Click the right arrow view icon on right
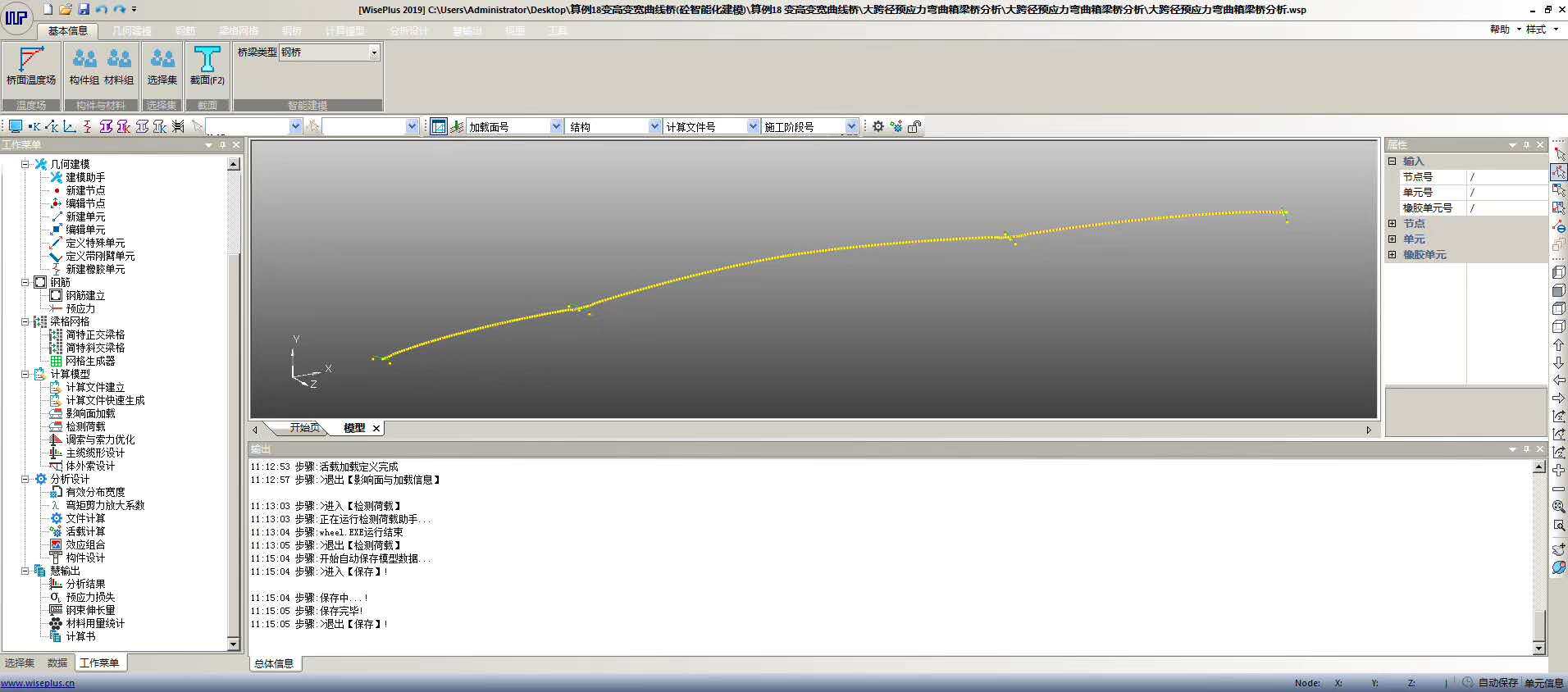This screenshot has width=1568, height=692. [1559, 398]
